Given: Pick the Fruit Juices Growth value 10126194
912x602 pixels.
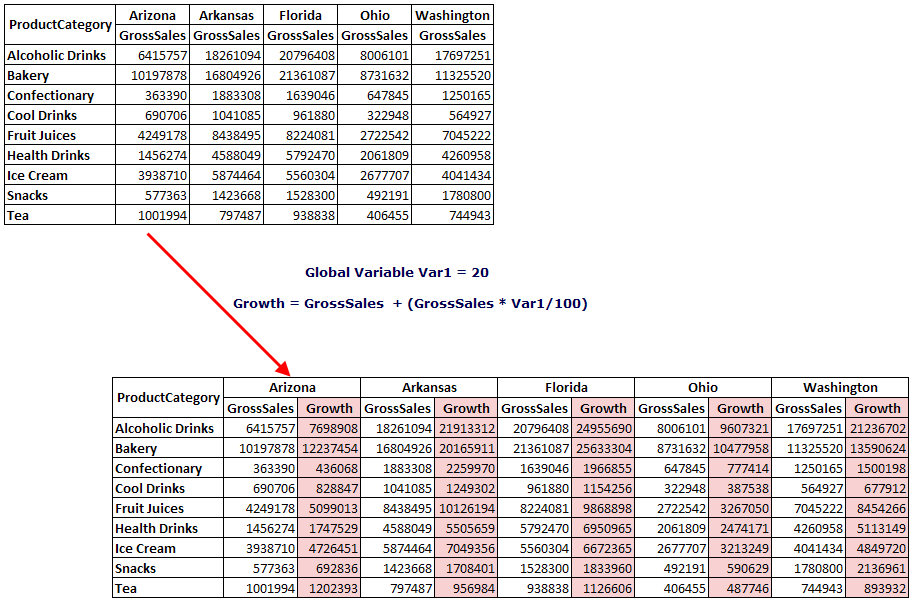Looking at the screenshot, I should [x=466, y=508].
